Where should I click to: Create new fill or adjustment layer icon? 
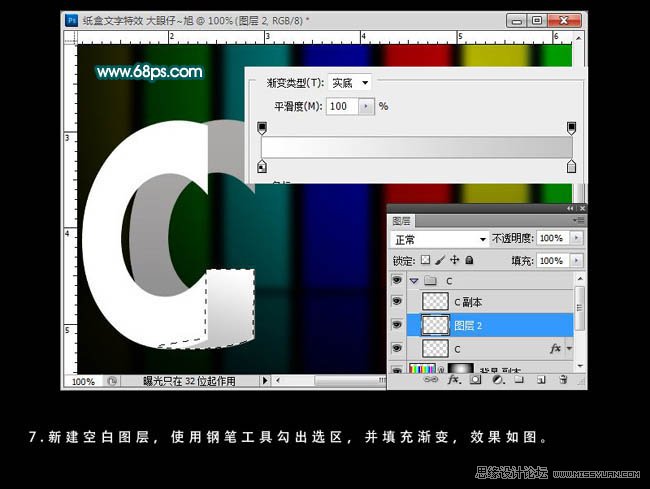tap(498, 379)
